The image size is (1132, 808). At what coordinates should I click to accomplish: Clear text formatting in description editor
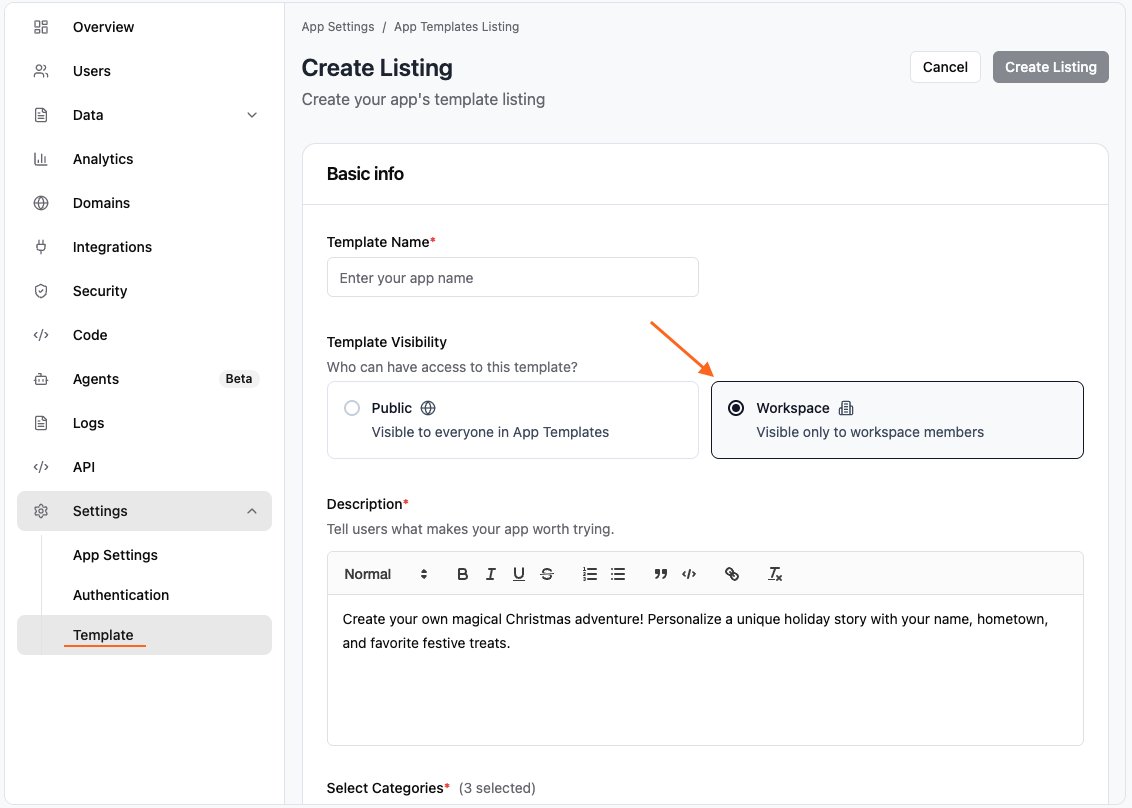(775, 575)
